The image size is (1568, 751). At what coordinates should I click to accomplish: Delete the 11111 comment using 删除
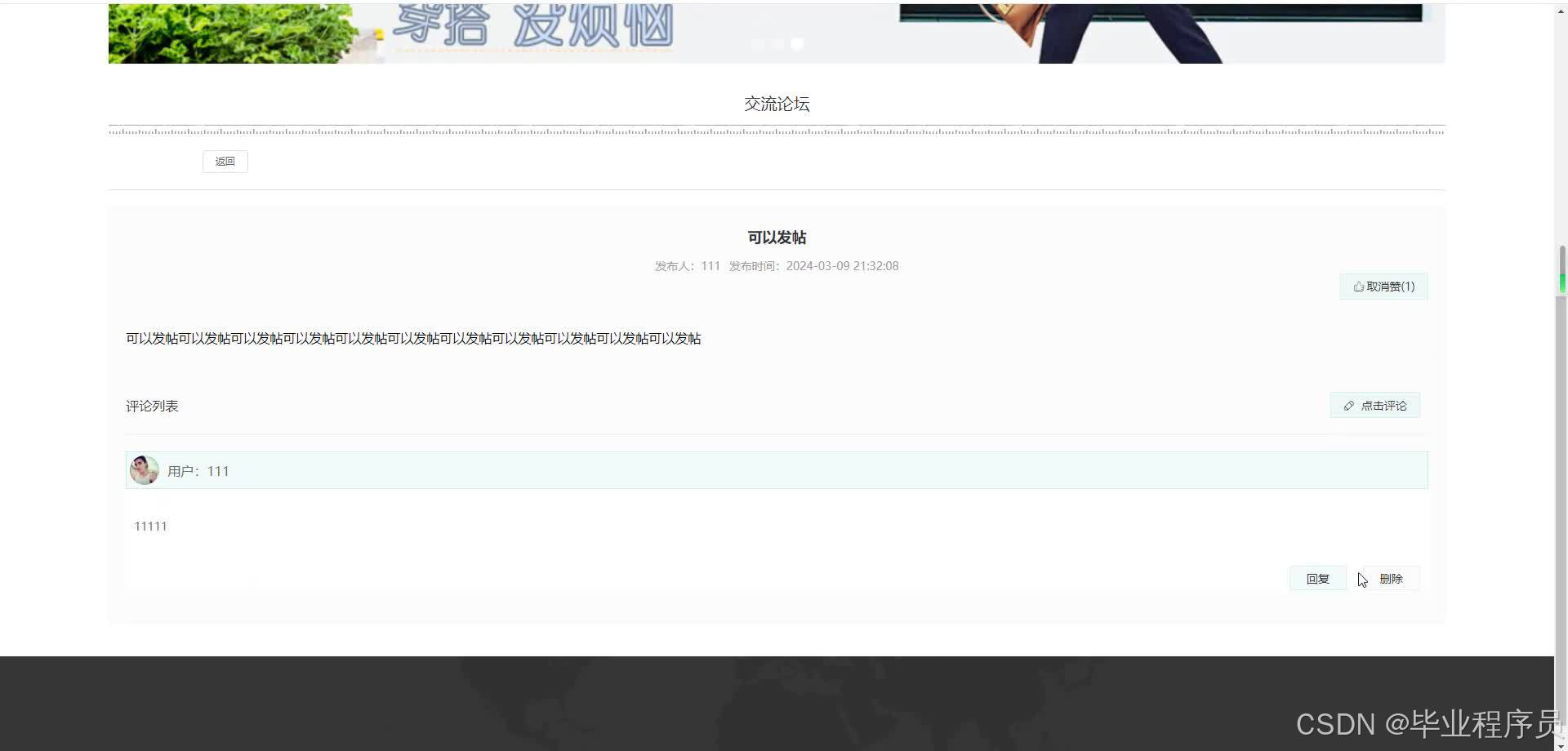pos(1391,579)
